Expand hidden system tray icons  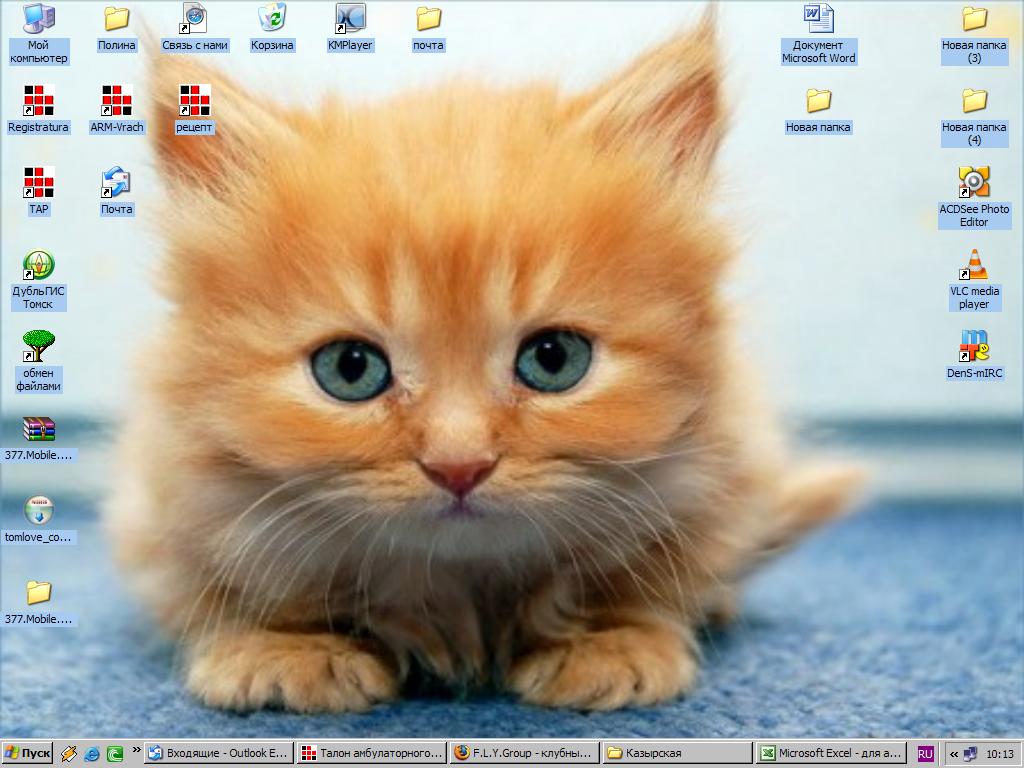[953, 754]
